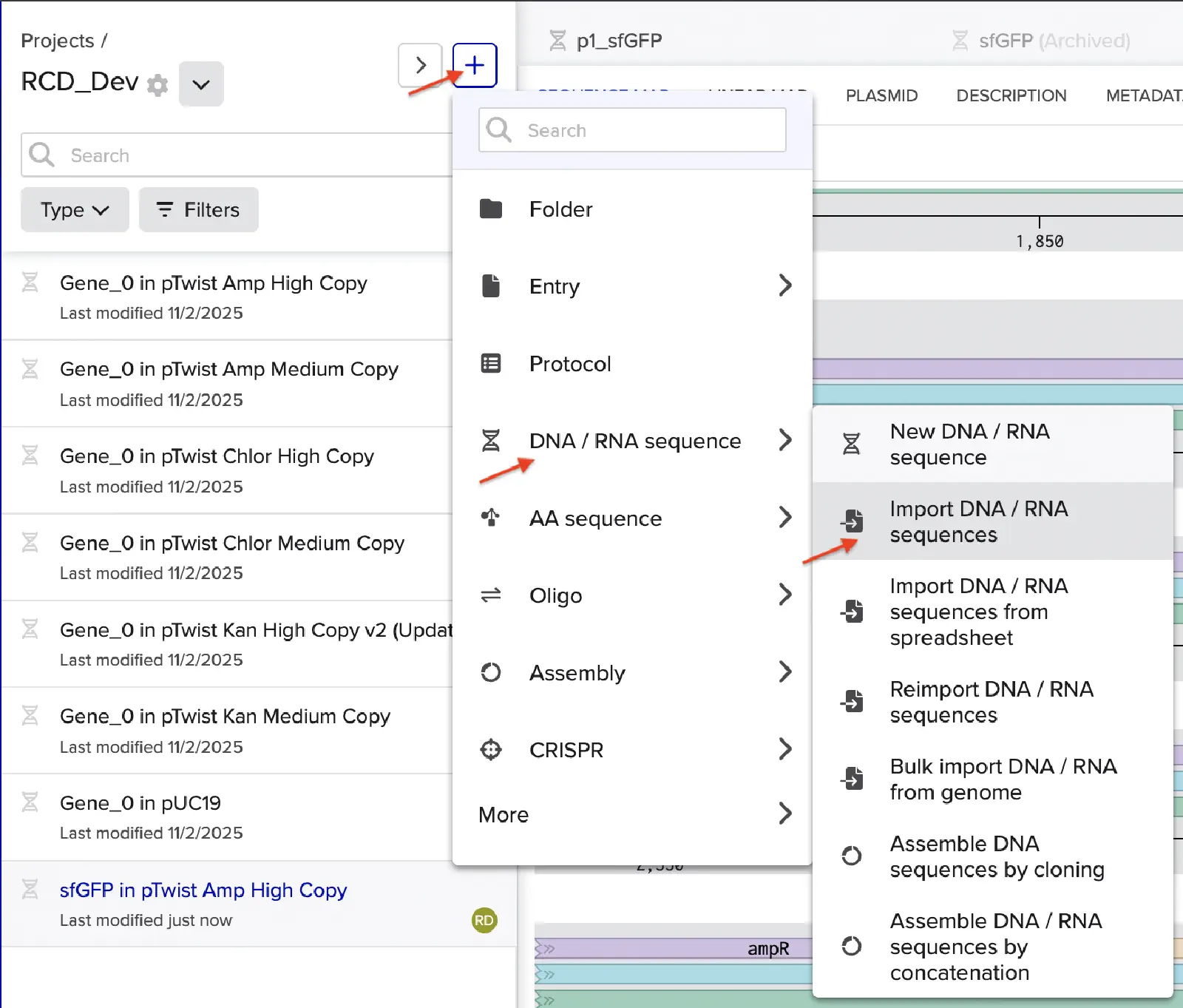The height and width of the screenshot is (1008, 1183).
Task: Open RCD_Dev project settings gear
Action: coord(157,85)
